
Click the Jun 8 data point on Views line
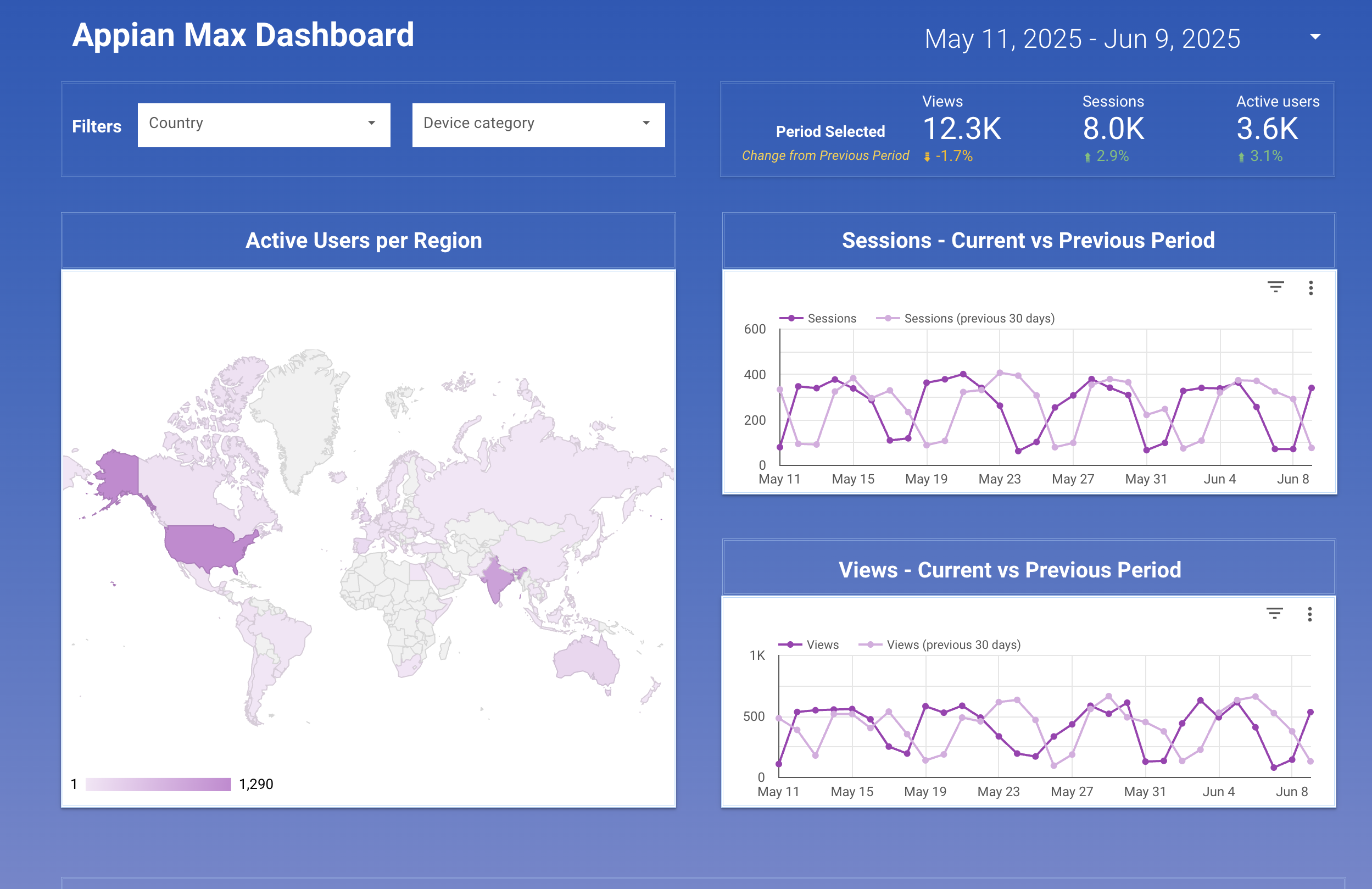(x=1292, y=760)
